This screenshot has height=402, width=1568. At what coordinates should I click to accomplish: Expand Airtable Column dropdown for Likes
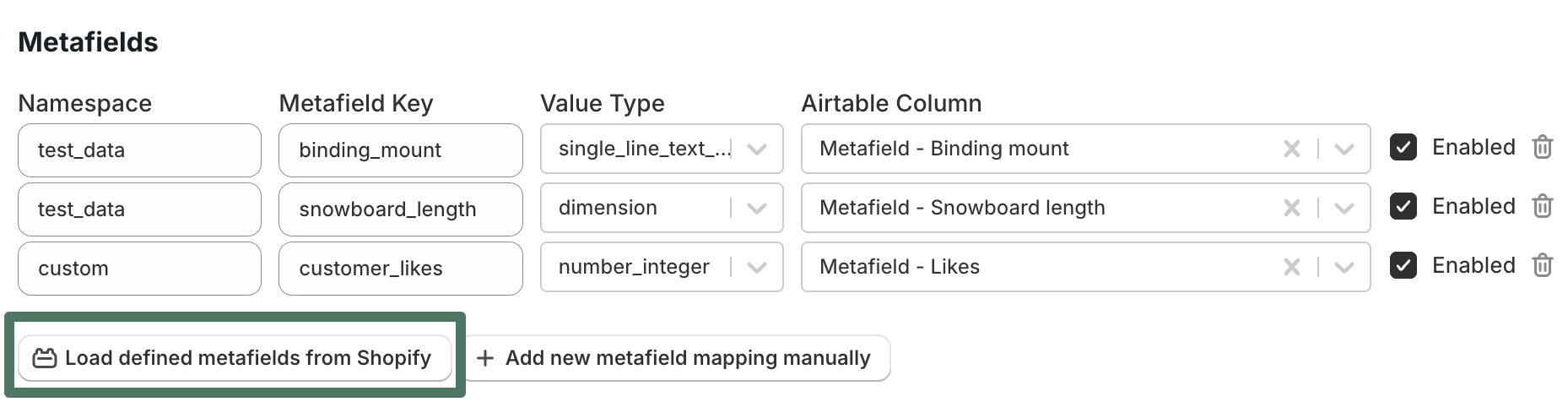(1344, 267)
